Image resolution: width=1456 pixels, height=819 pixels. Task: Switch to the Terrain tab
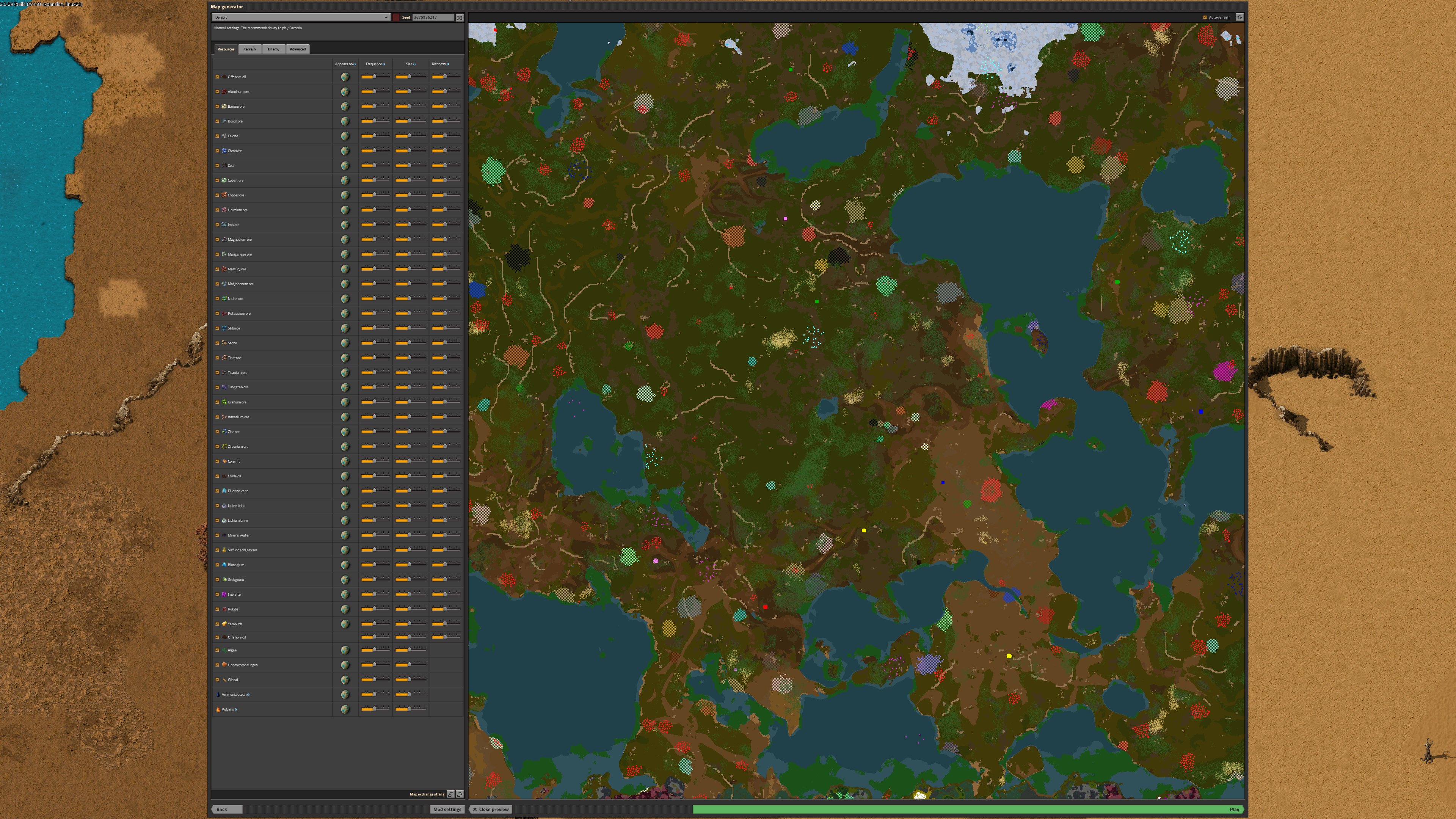click(x=249, y=49)
